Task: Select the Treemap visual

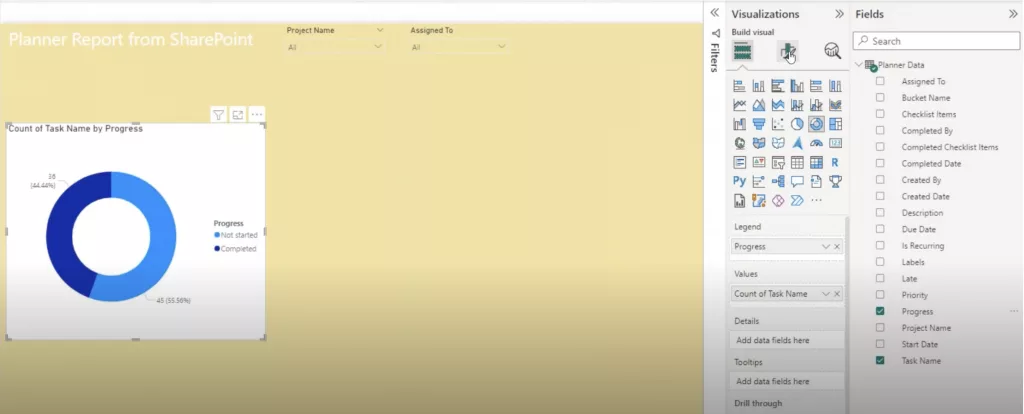Action: [x=835, y=124]
